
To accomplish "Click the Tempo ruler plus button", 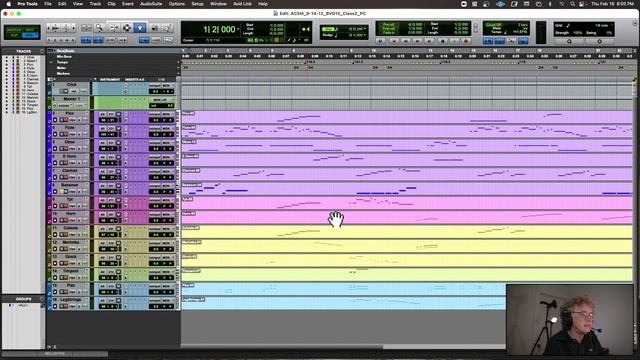I will [x=178, y=62].
